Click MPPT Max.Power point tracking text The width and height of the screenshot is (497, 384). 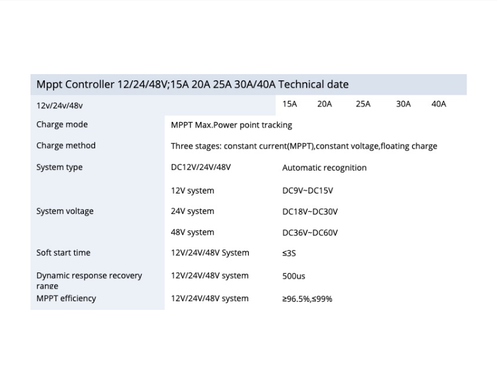231,125
